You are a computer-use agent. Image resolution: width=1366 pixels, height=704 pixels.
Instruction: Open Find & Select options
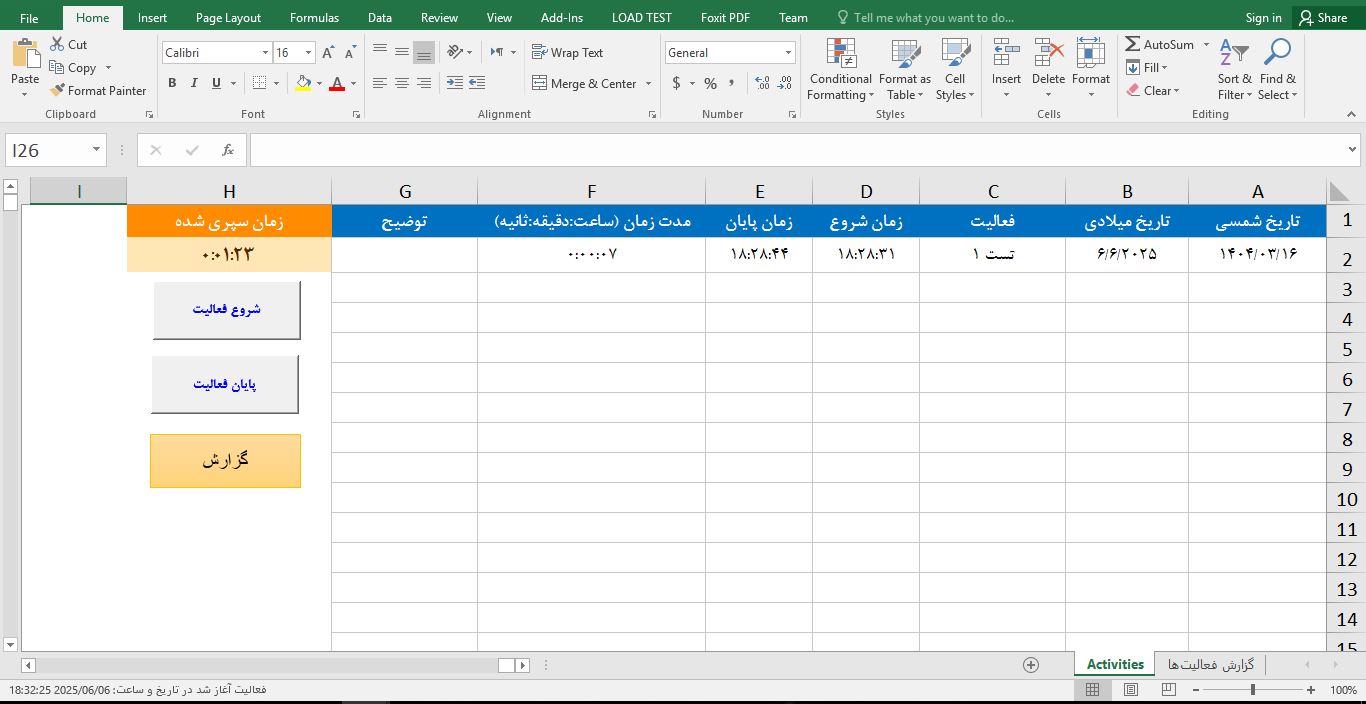[1277, 70]
